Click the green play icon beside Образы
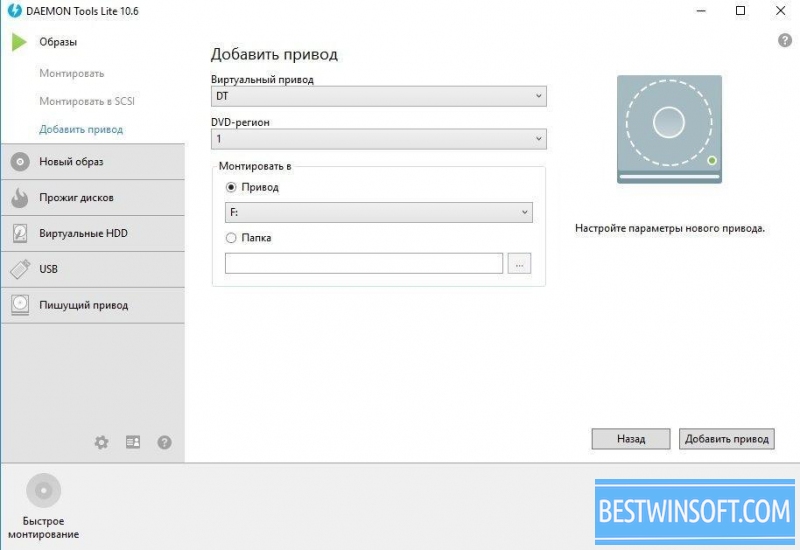 point(19,42)
